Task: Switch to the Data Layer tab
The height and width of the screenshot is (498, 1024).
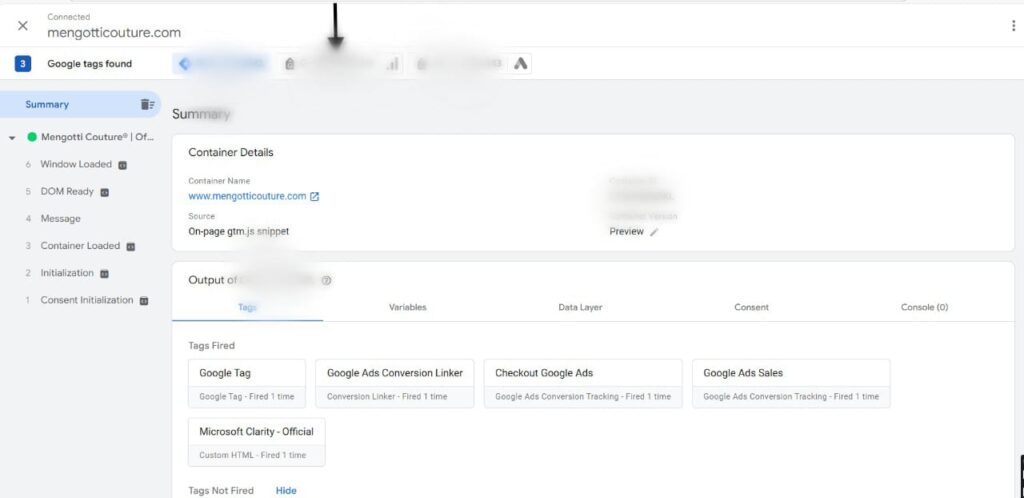Action: [x=580, y=307]
